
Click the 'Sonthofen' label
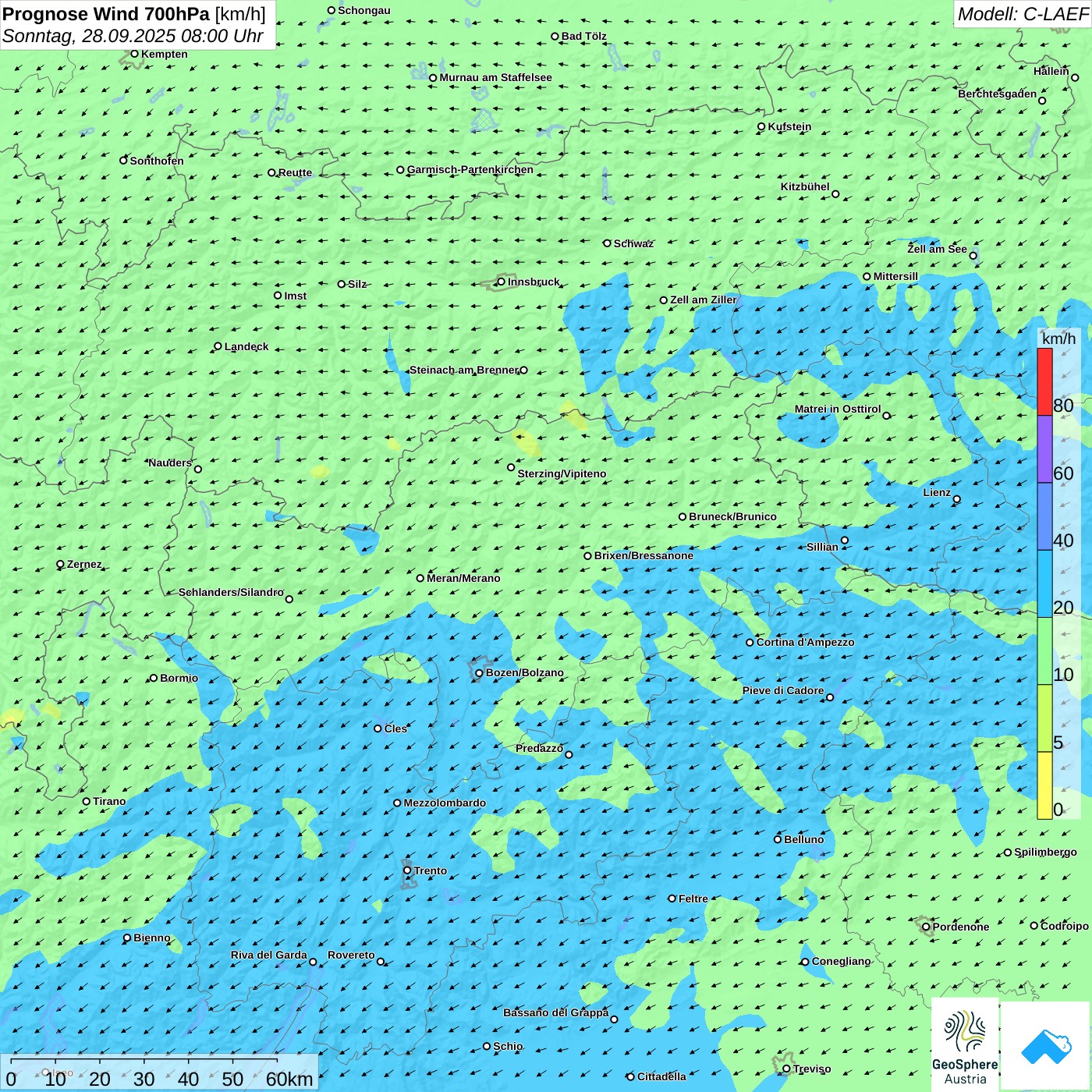[x=157, y=161]
